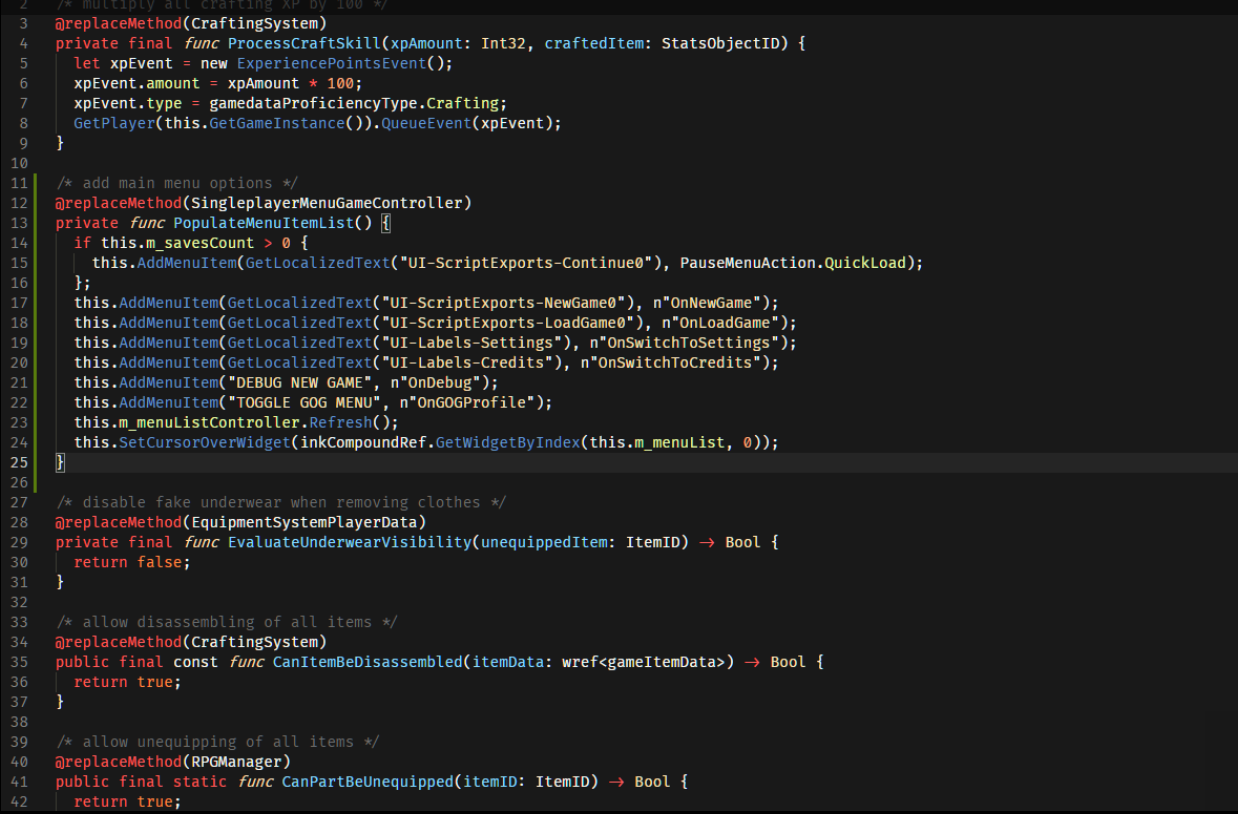Click the ProcessCraftSkill function name

pyautogui.click(x=304, y=43)
